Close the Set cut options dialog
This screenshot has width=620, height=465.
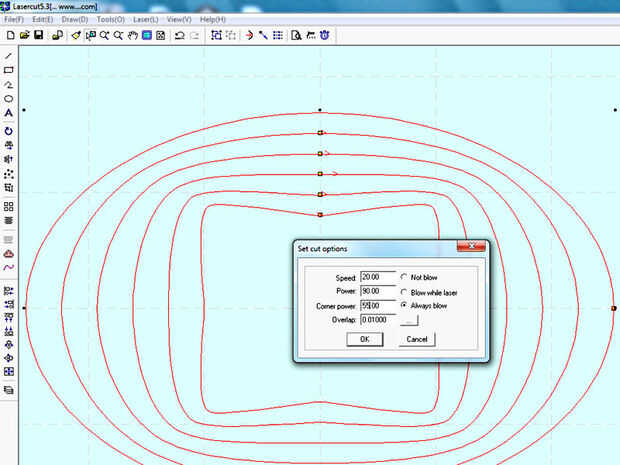(471, 246)
